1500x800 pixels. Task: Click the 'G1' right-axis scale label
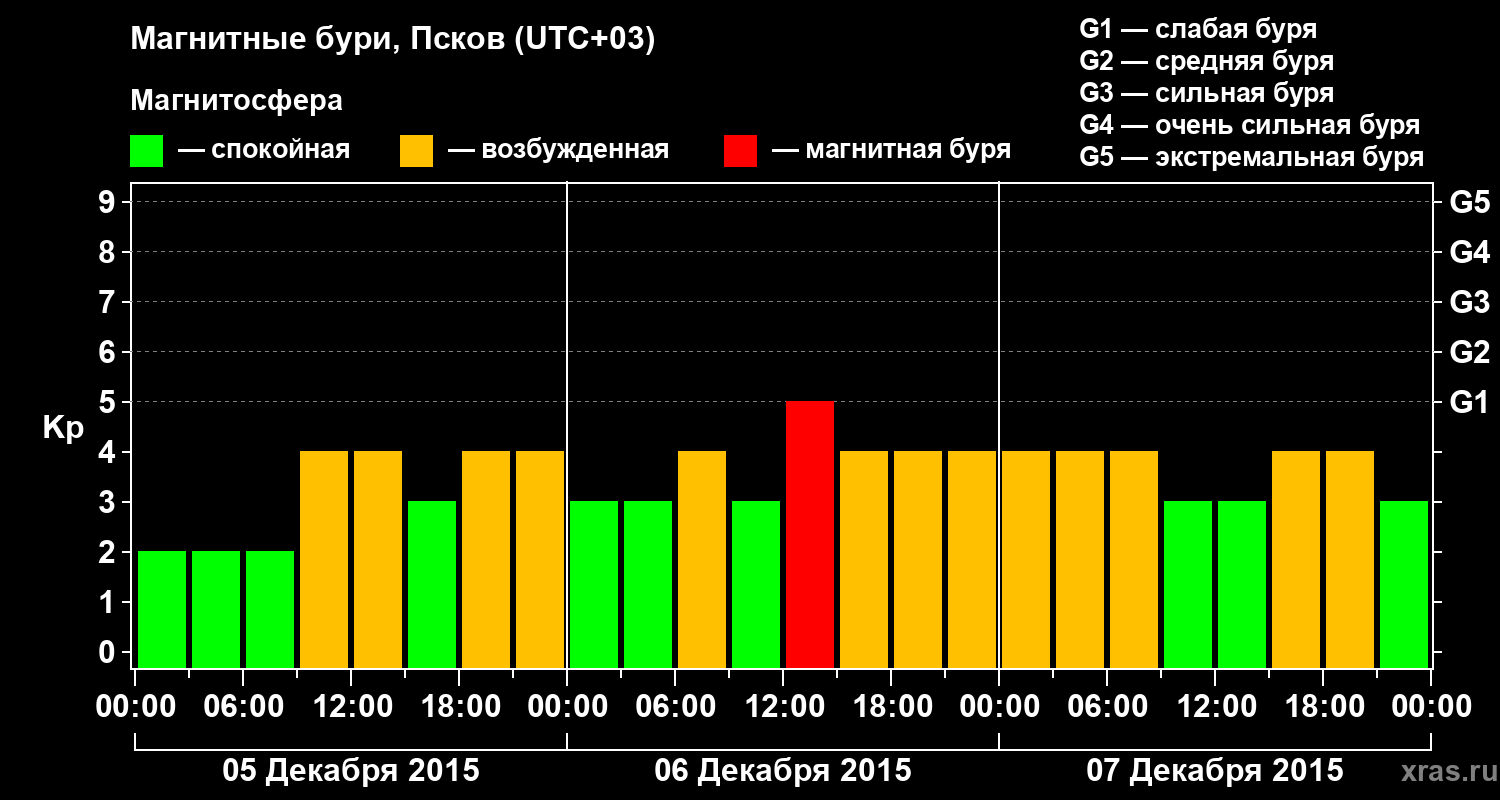click(x=1469, y=402)
